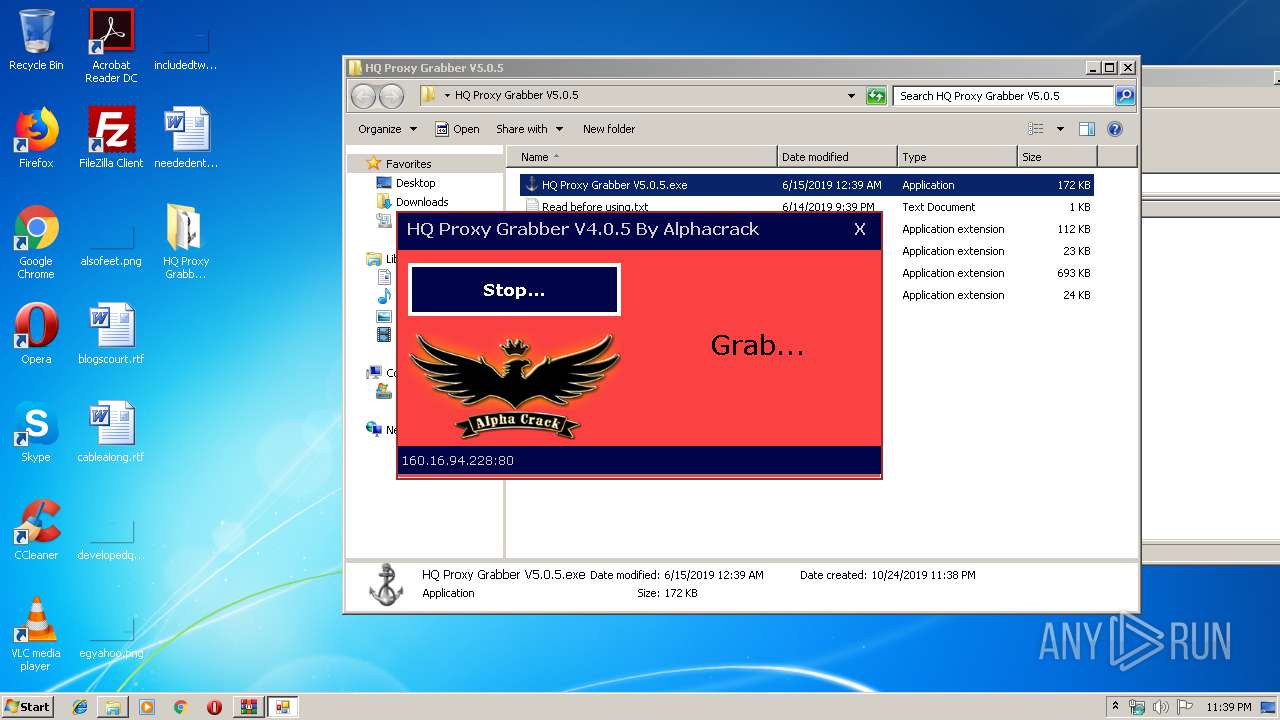
Task: Launch Google Chrome desktop shortcut
Action: point(36,242)
